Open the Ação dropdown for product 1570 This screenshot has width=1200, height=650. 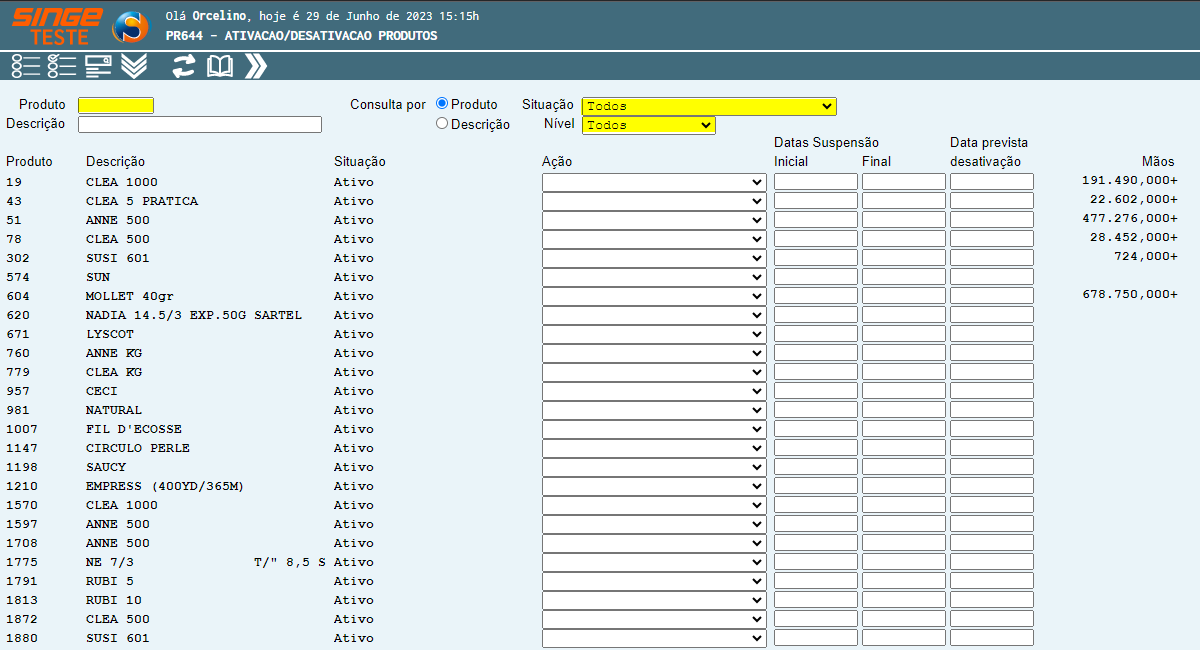(x=654, y=505)
